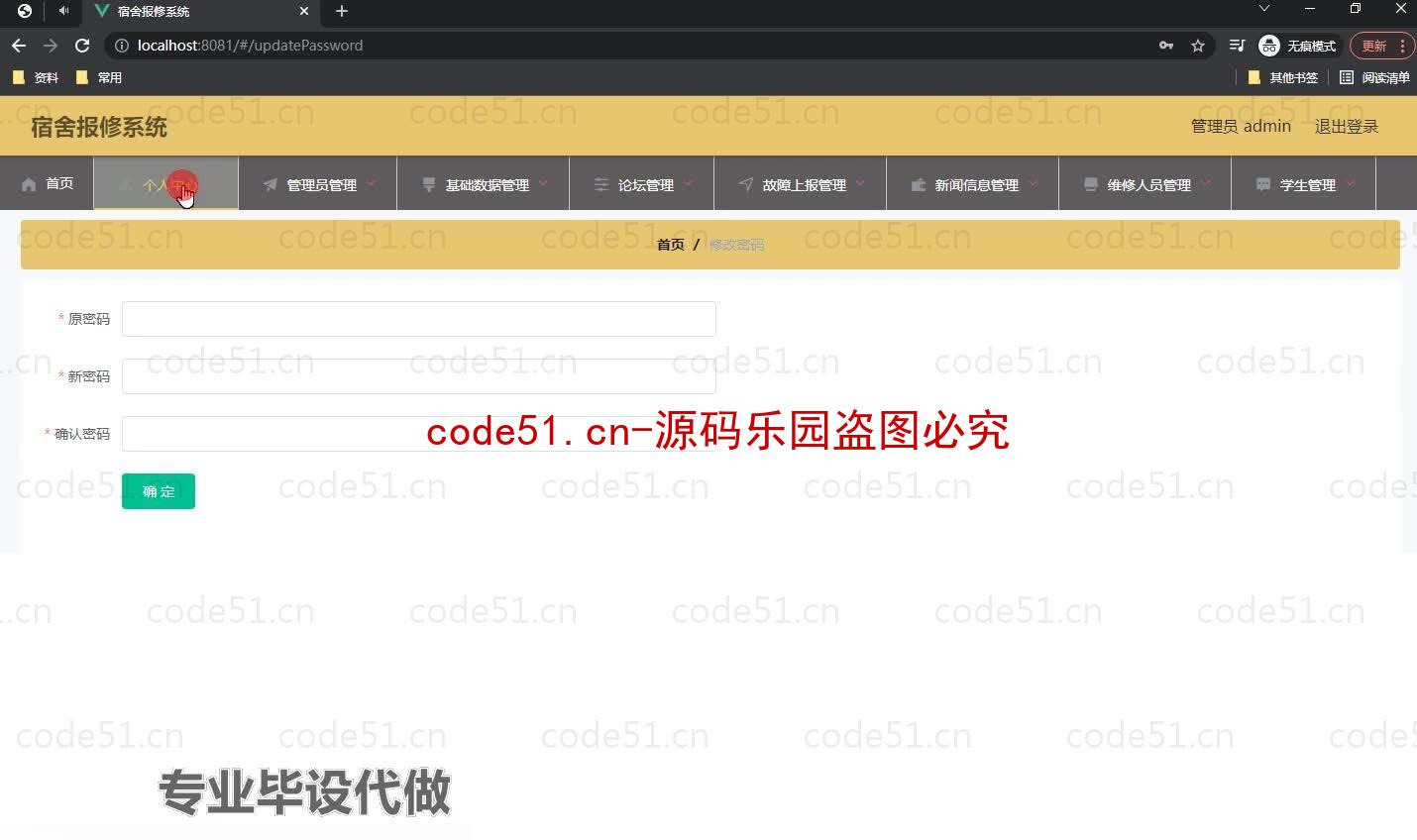Focus the 原密码 input field

(418, 319)
